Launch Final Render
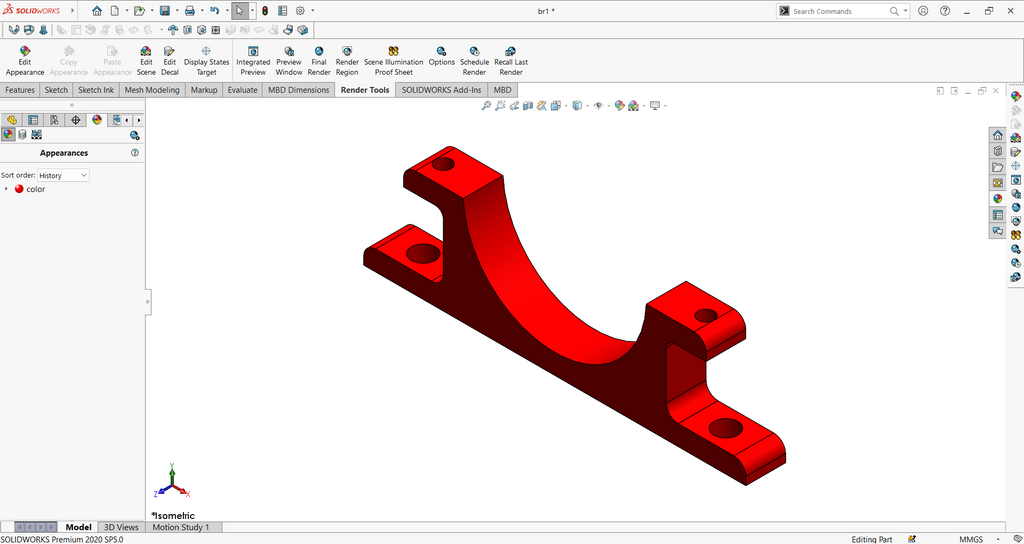This screenshot has height=544, width=1024. click(x=319, y=61)
